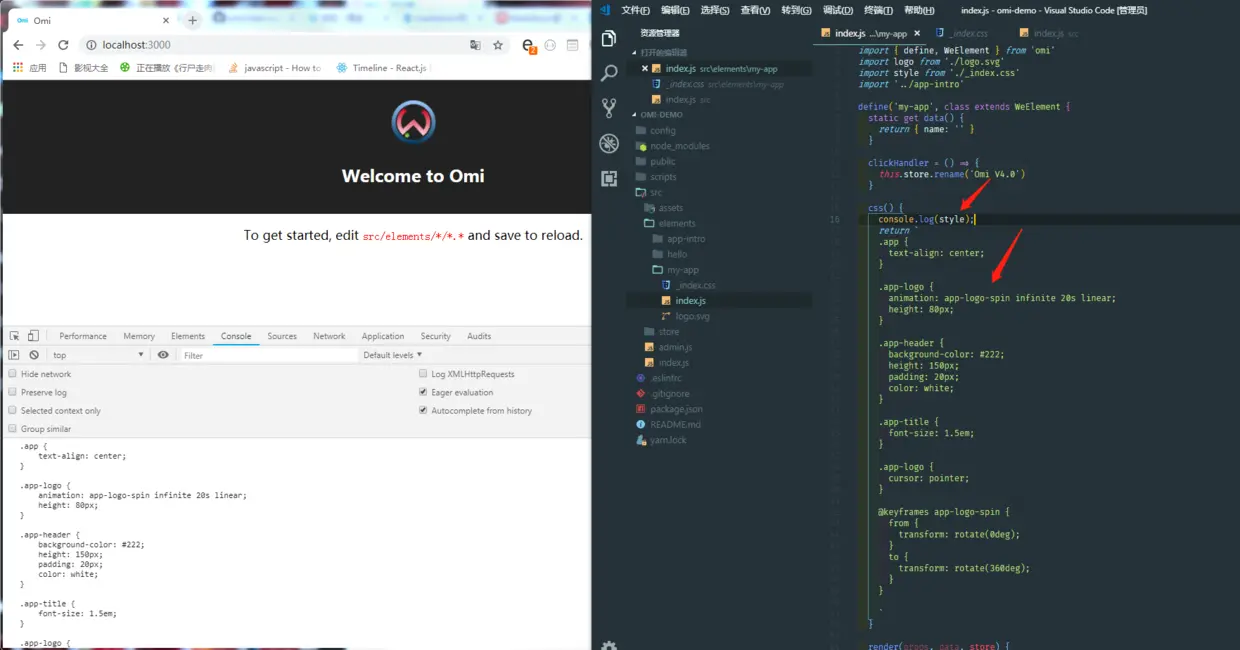Click the spinning Omi logo
The width and height of the screenshot is (1240, 650).
tap(413, 122)
